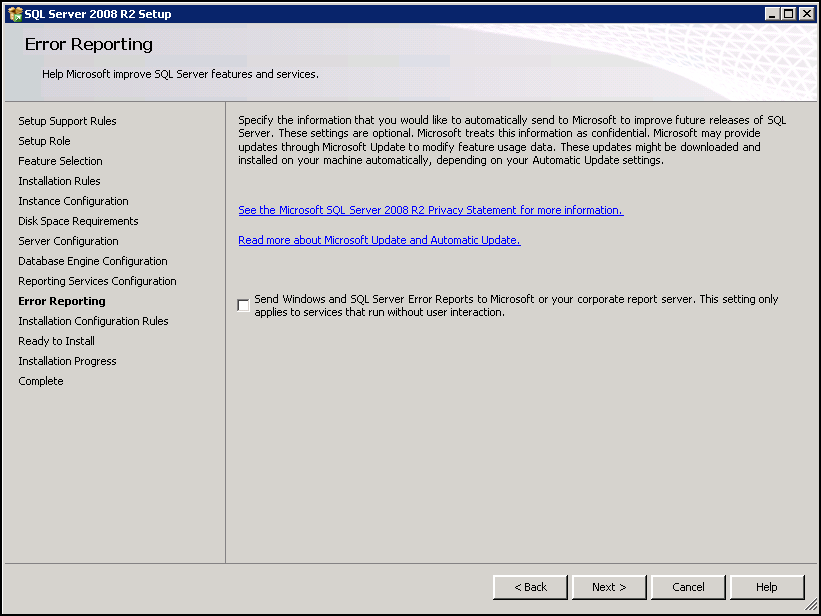Click the 'Help Microsoft improve SQL Server' subtitle

pos(180,74)
